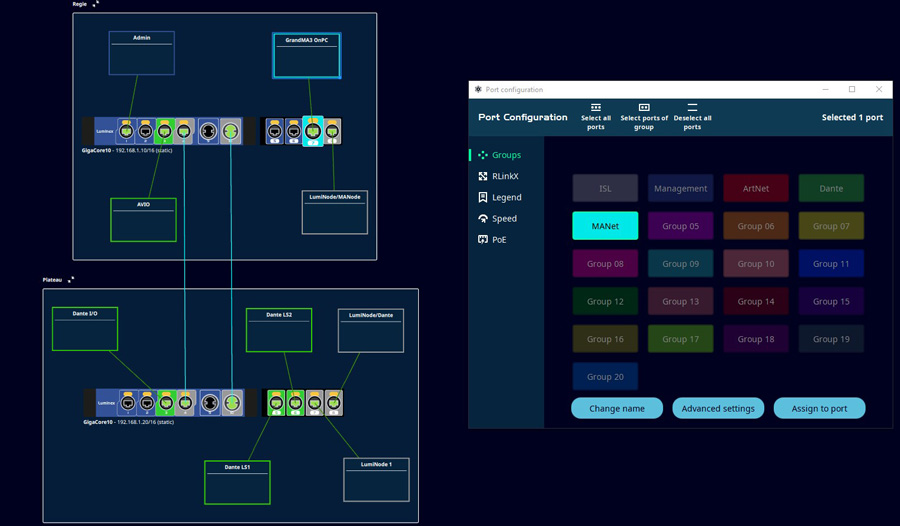Choose Group 16

point(605,339)
